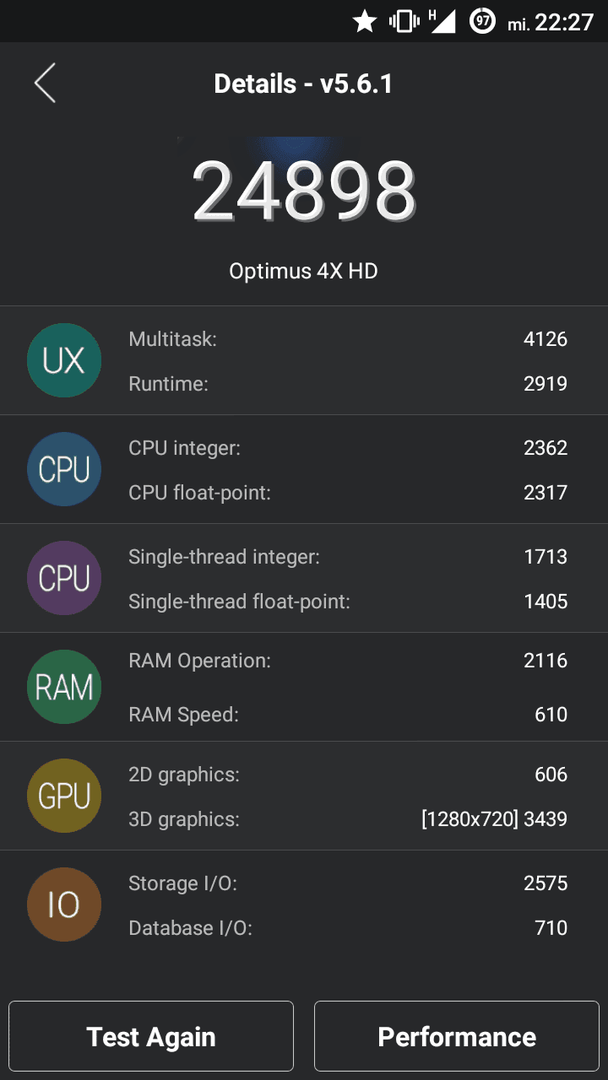This screenshot has height=1080, width=608.
Task: Tap the yellow GPU category icon
Action: tap(64, 796)
